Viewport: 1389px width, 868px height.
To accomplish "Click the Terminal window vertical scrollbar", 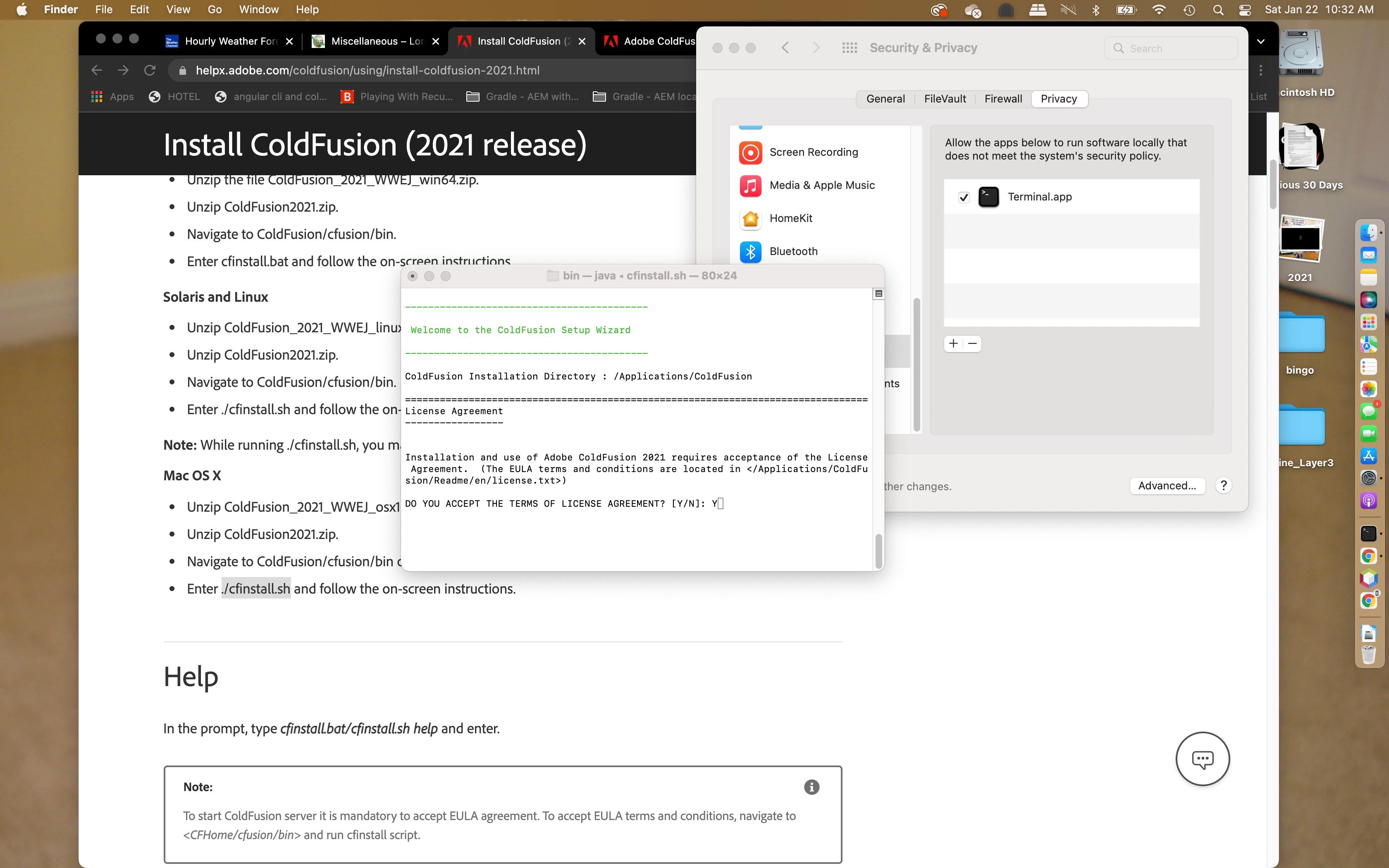I will (878, 550).
